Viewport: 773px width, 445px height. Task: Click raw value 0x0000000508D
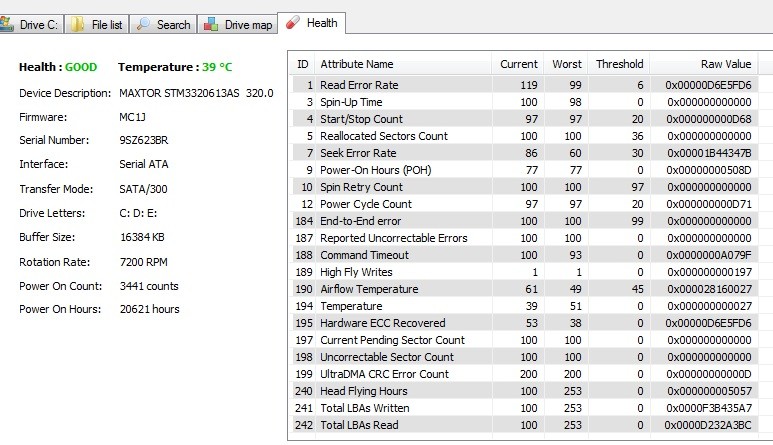[709, 170]
